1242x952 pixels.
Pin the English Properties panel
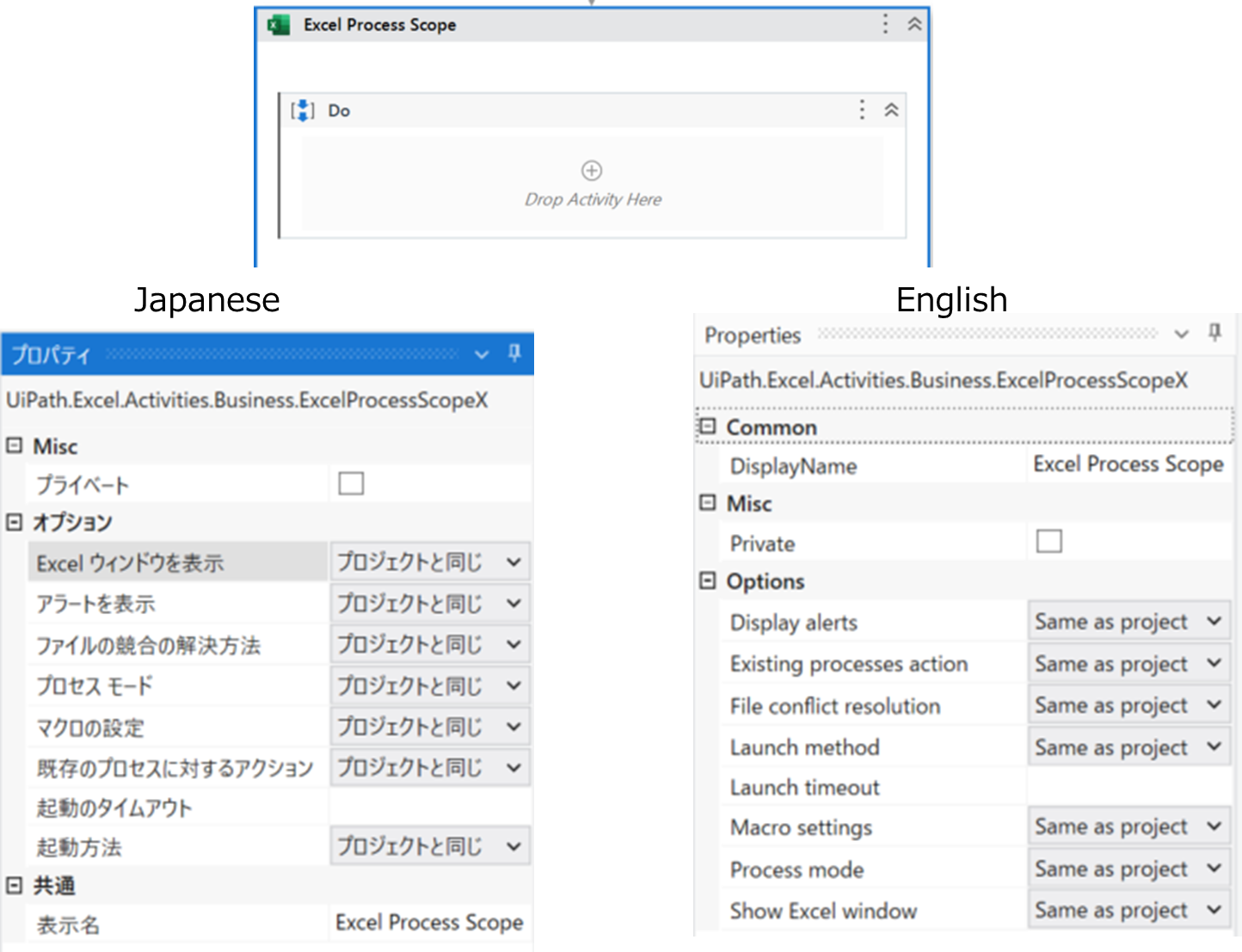pyautogui.click(x=1214, y=333)
